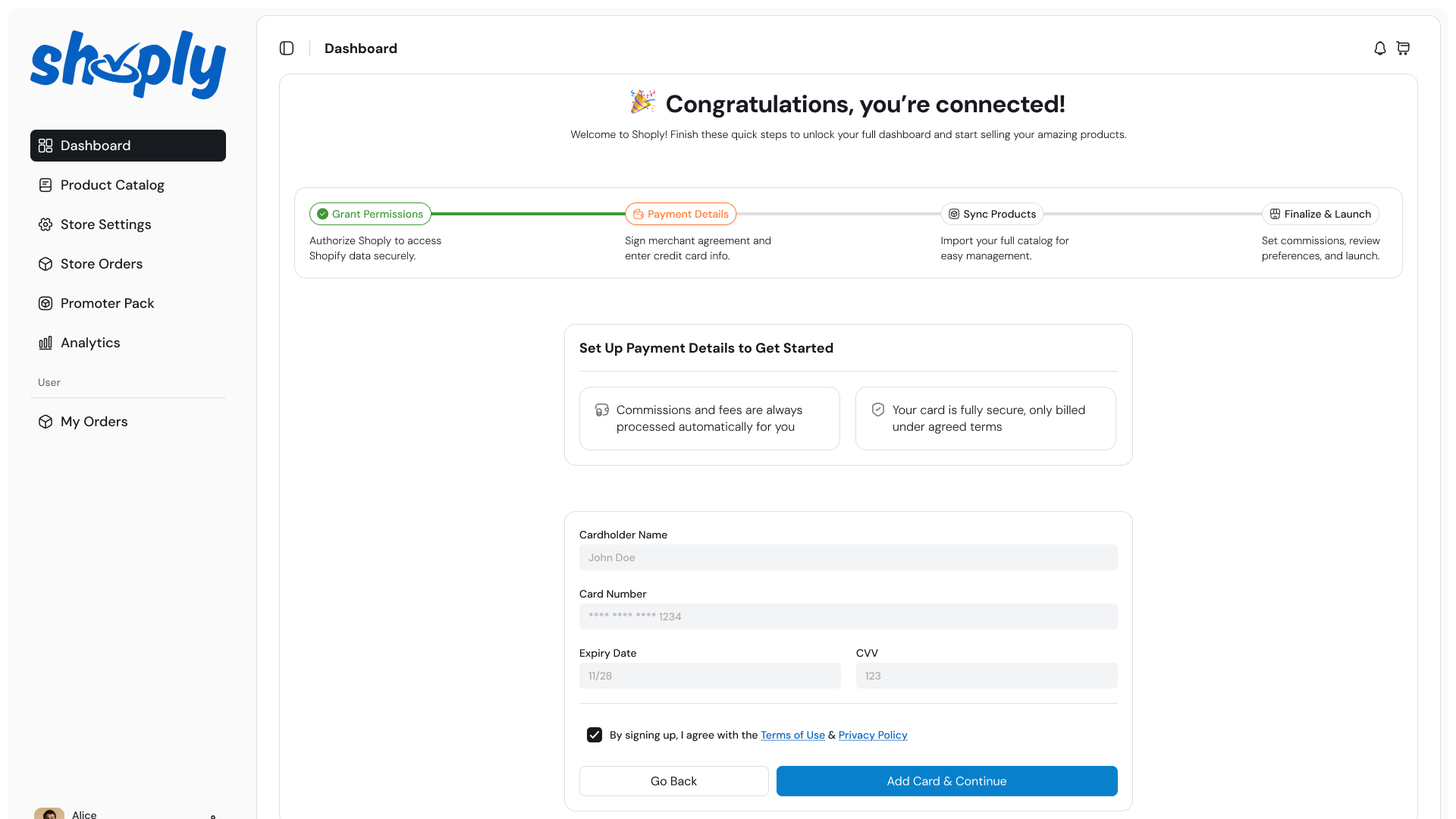This screenshot has height=819, width=1456.
Task: Click 'Authorize Shoply to access Shopify data securely.'
Action: (x=375, y=248)
